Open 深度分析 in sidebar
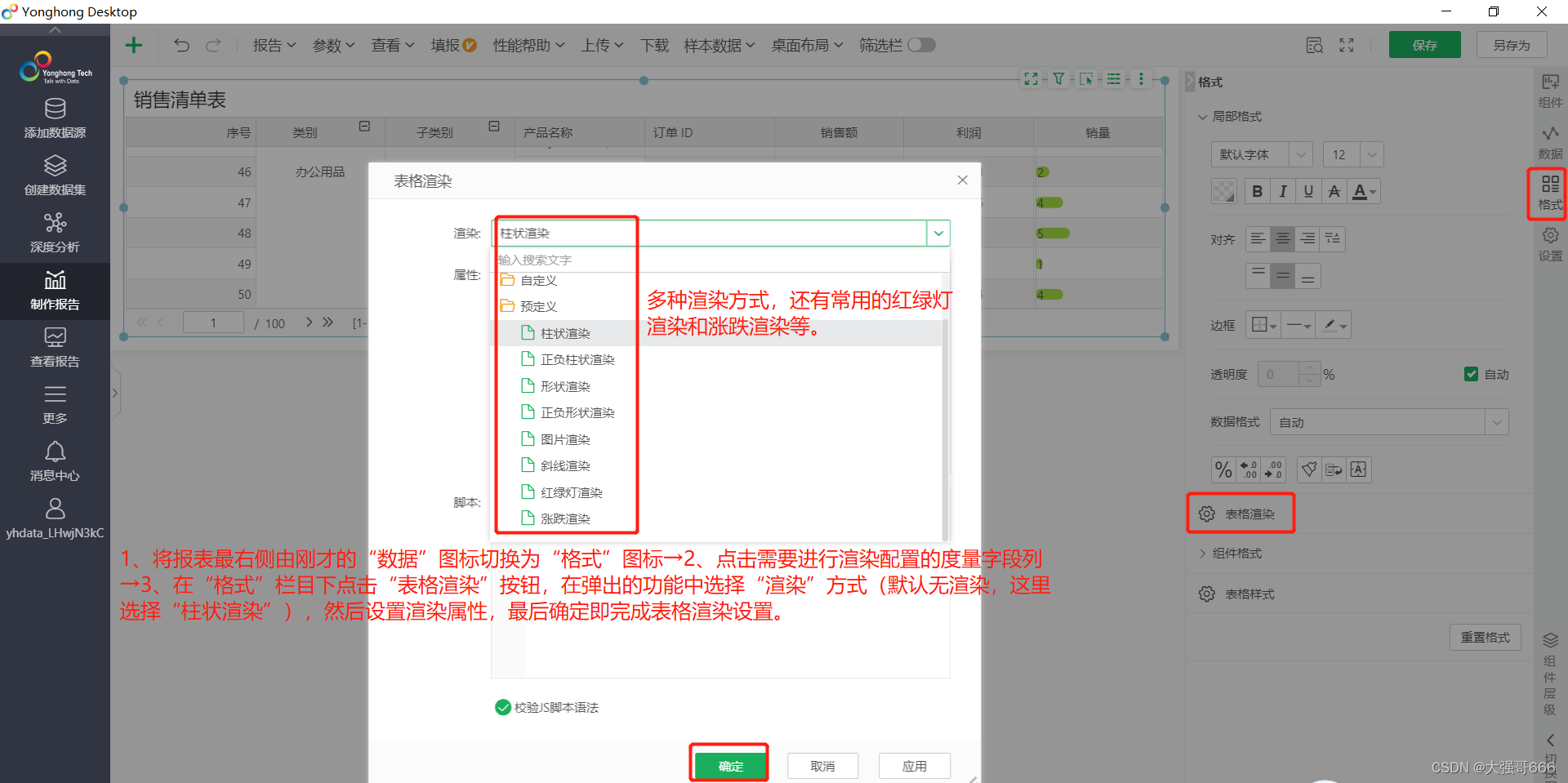Viewport: 1568px width, 783px height. 55,233
